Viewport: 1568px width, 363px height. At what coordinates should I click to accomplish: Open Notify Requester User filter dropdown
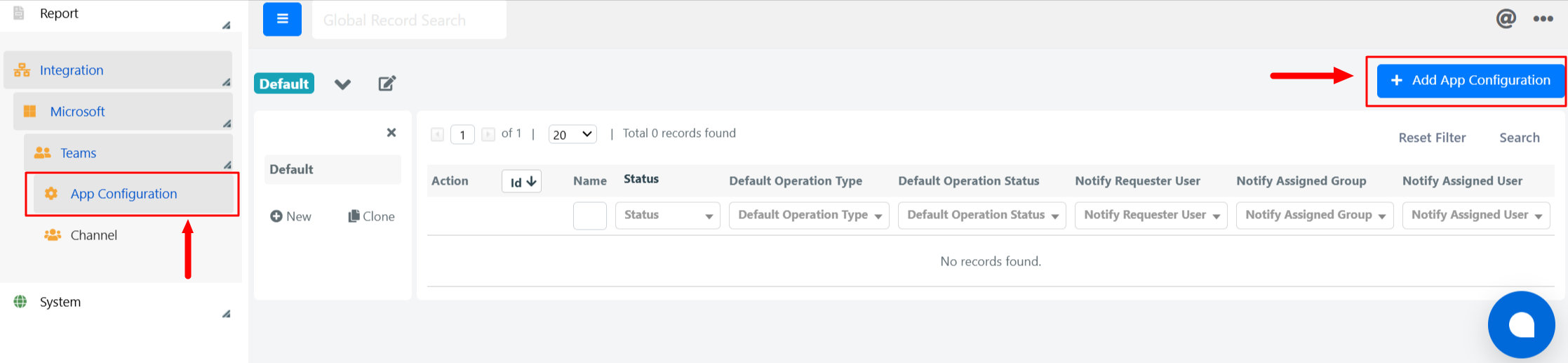[x=1151, y=216]
